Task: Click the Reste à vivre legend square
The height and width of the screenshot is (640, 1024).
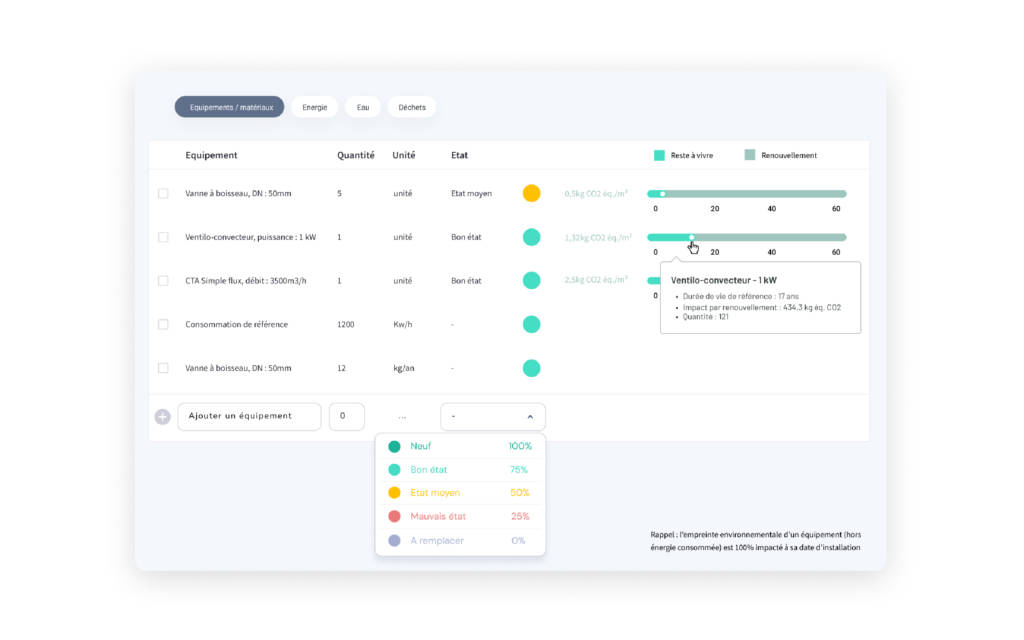Action: pyautogui.click(x=660, y=155)
